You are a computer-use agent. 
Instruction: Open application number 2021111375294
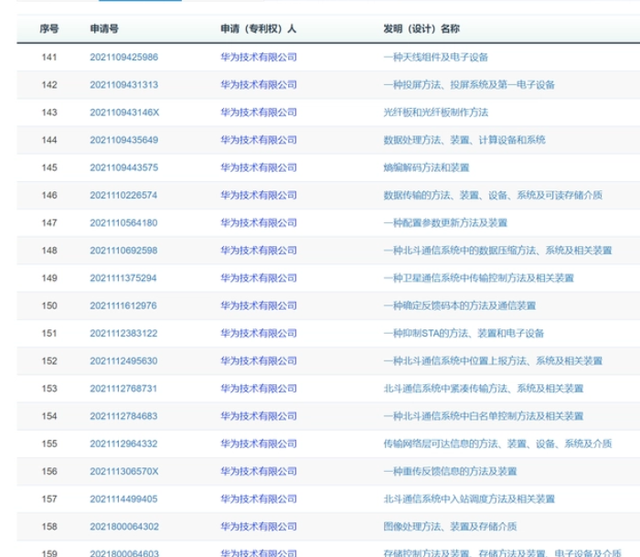click(x=123, y=278)
